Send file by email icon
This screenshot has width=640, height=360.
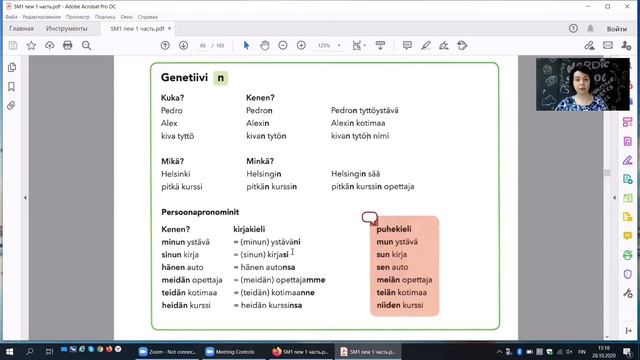[x=608, y=45]
